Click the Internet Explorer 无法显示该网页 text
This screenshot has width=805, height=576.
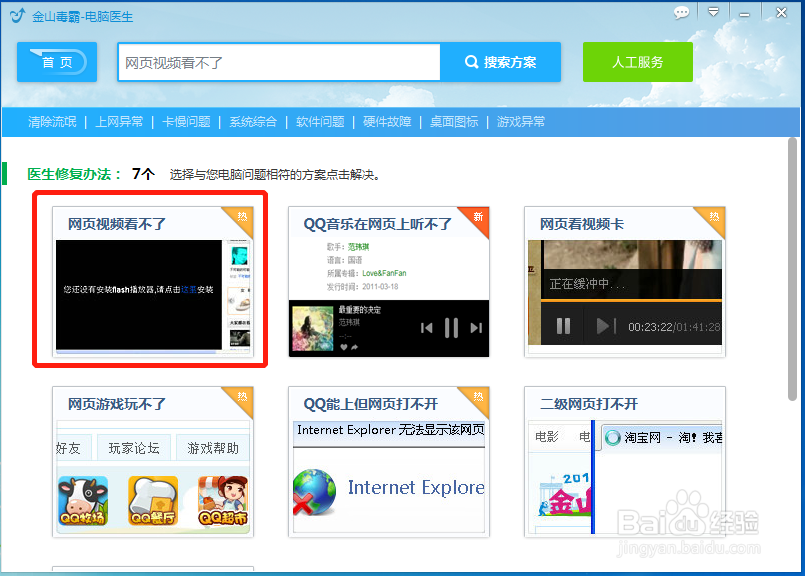click(x=390, y=430)
